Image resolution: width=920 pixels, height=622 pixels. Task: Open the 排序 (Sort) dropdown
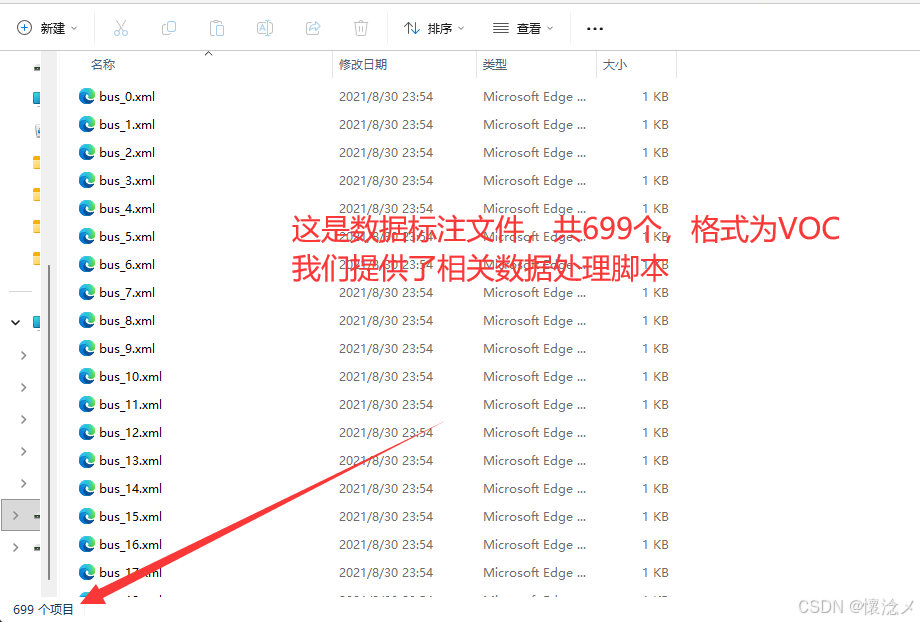pos(434,28)
